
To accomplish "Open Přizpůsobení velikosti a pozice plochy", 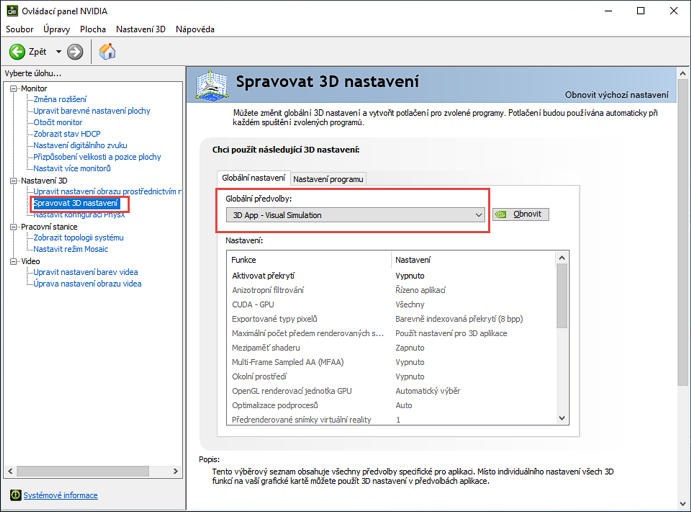I will pos(97,156).
